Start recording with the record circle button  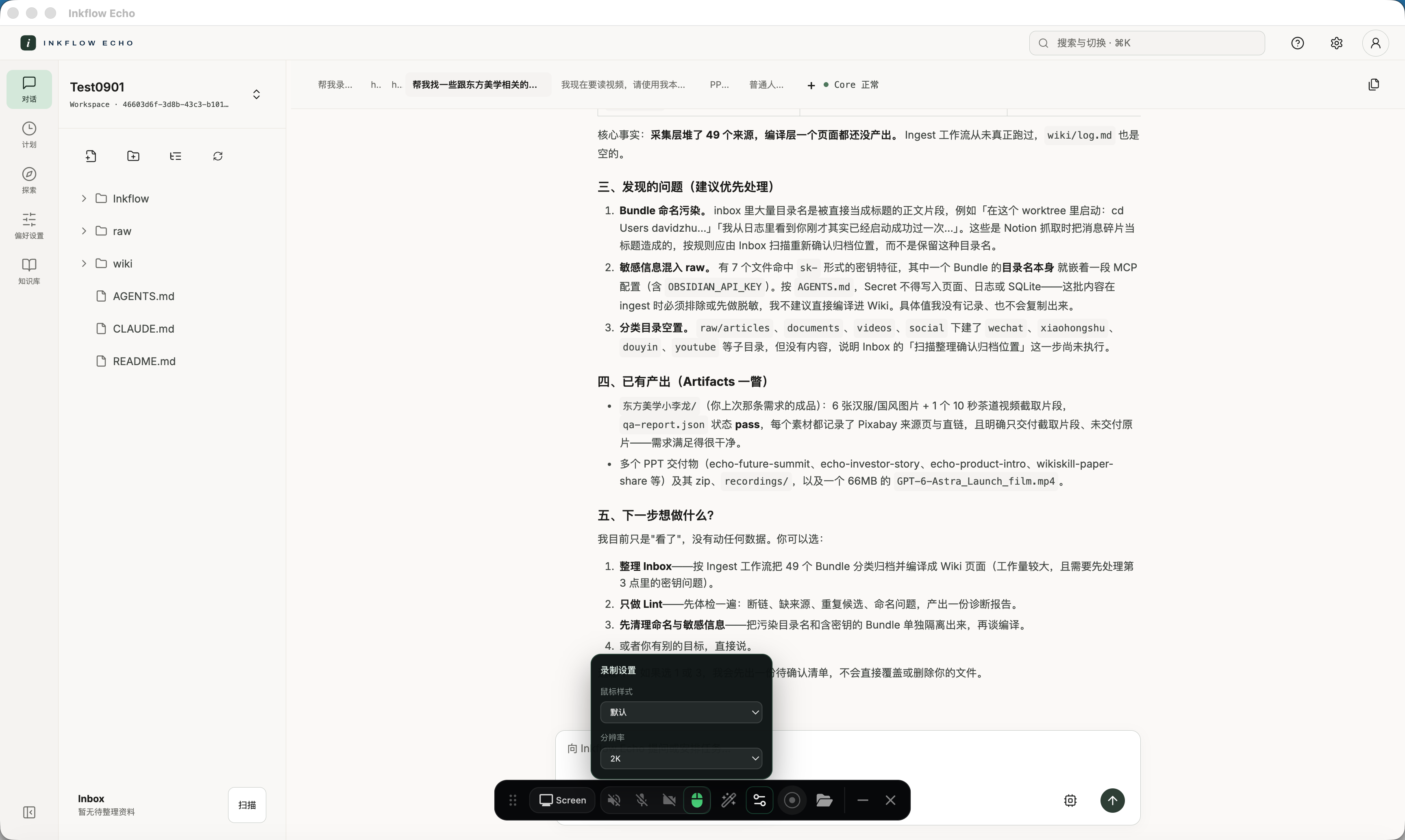(x=792, y=801)
